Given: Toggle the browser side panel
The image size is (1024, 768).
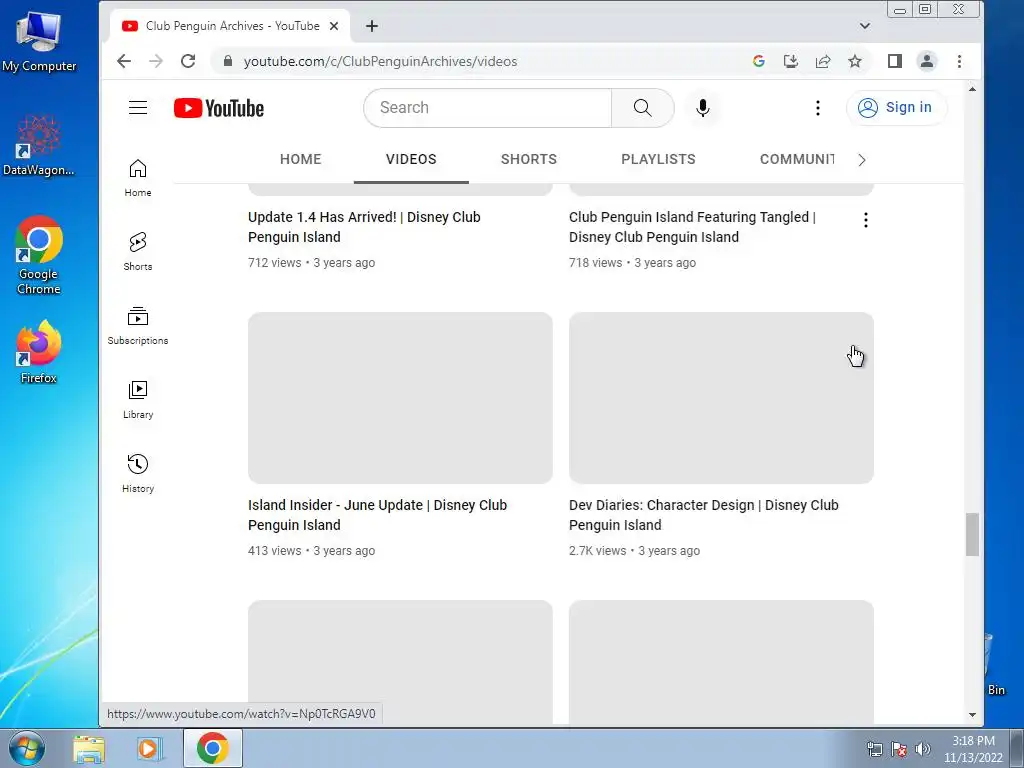Looking at the screenshot, I should pos(895,61).
